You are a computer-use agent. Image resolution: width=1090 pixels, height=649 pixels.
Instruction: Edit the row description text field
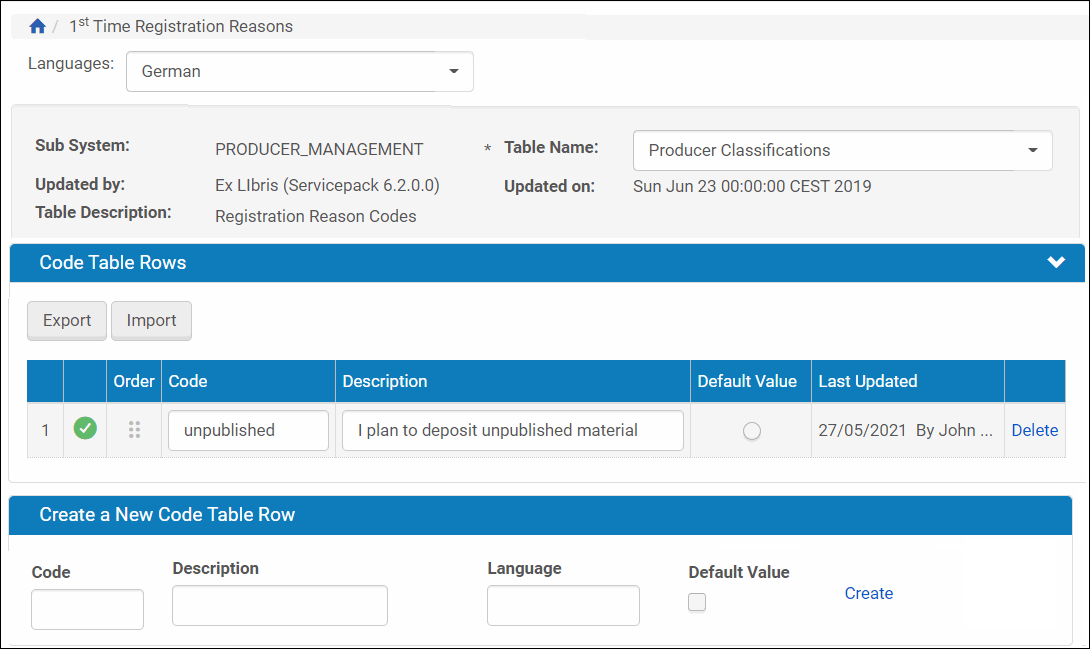512,430
